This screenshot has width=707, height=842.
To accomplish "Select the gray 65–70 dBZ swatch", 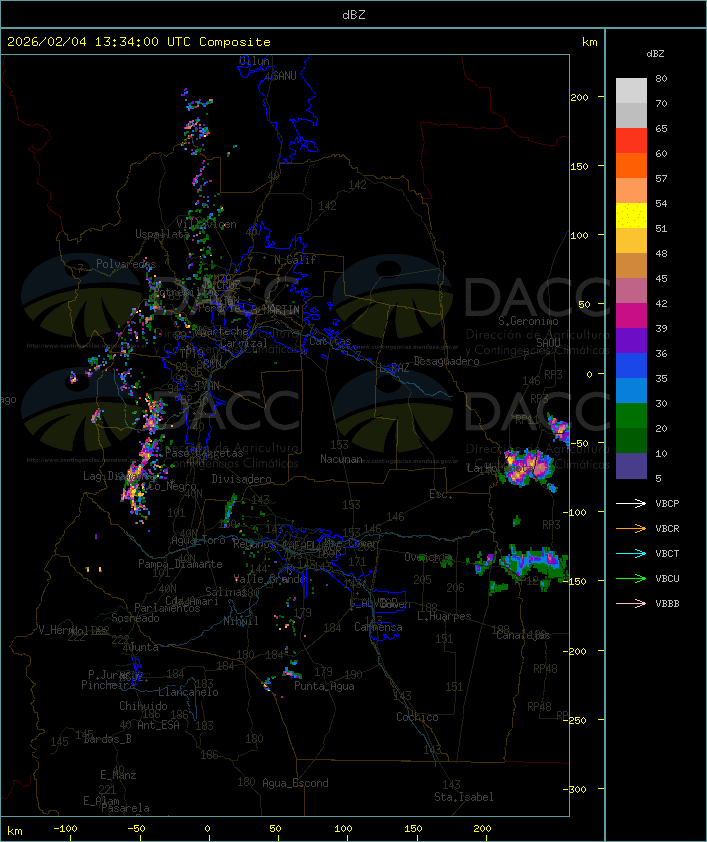I will 631,115.
